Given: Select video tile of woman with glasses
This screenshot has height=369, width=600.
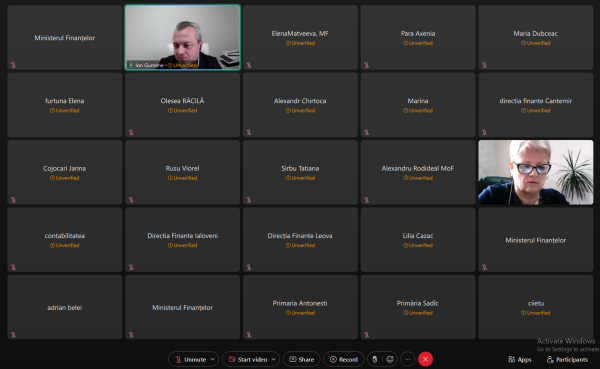Looking at the screenshot, I should point(536,172).
